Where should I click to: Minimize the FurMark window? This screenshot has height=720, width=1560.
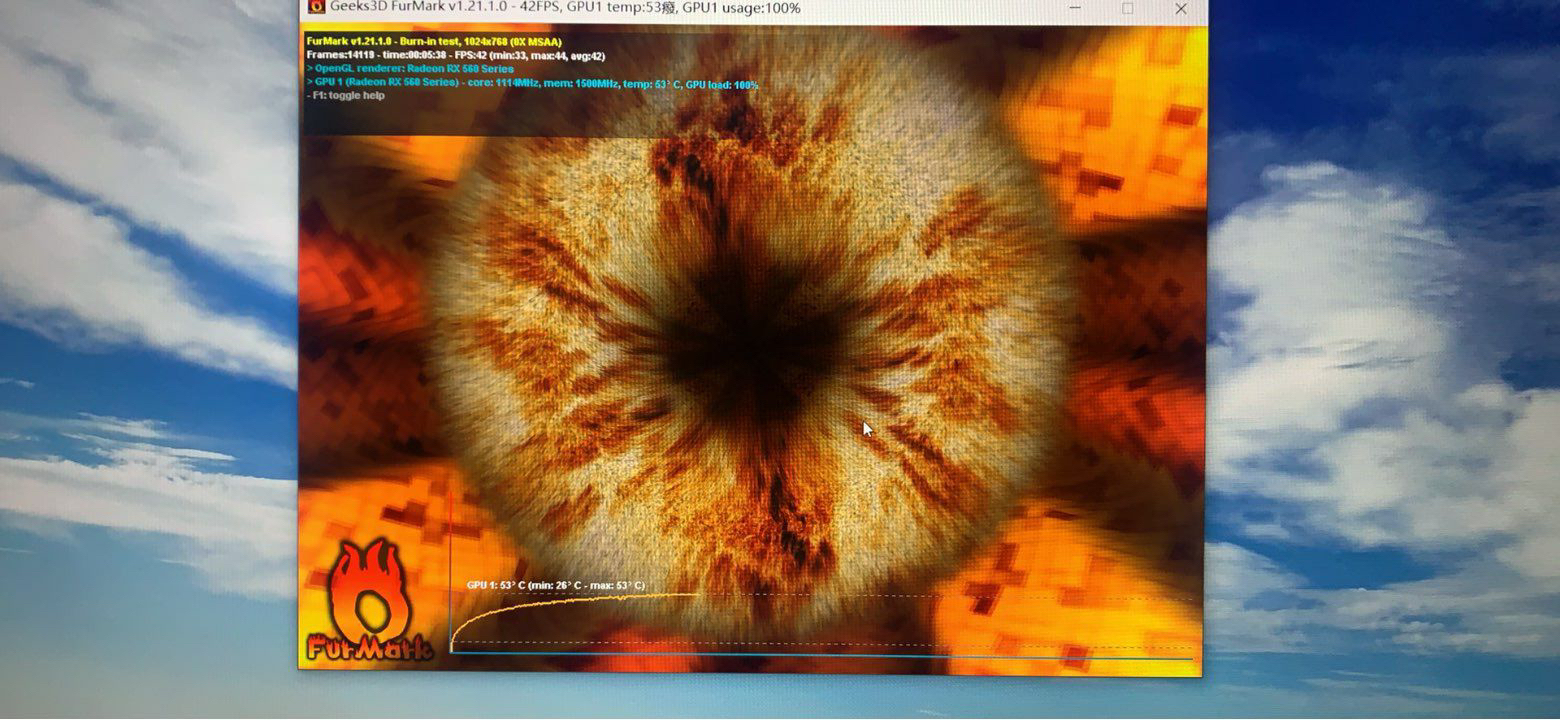tap(1075, 8)
